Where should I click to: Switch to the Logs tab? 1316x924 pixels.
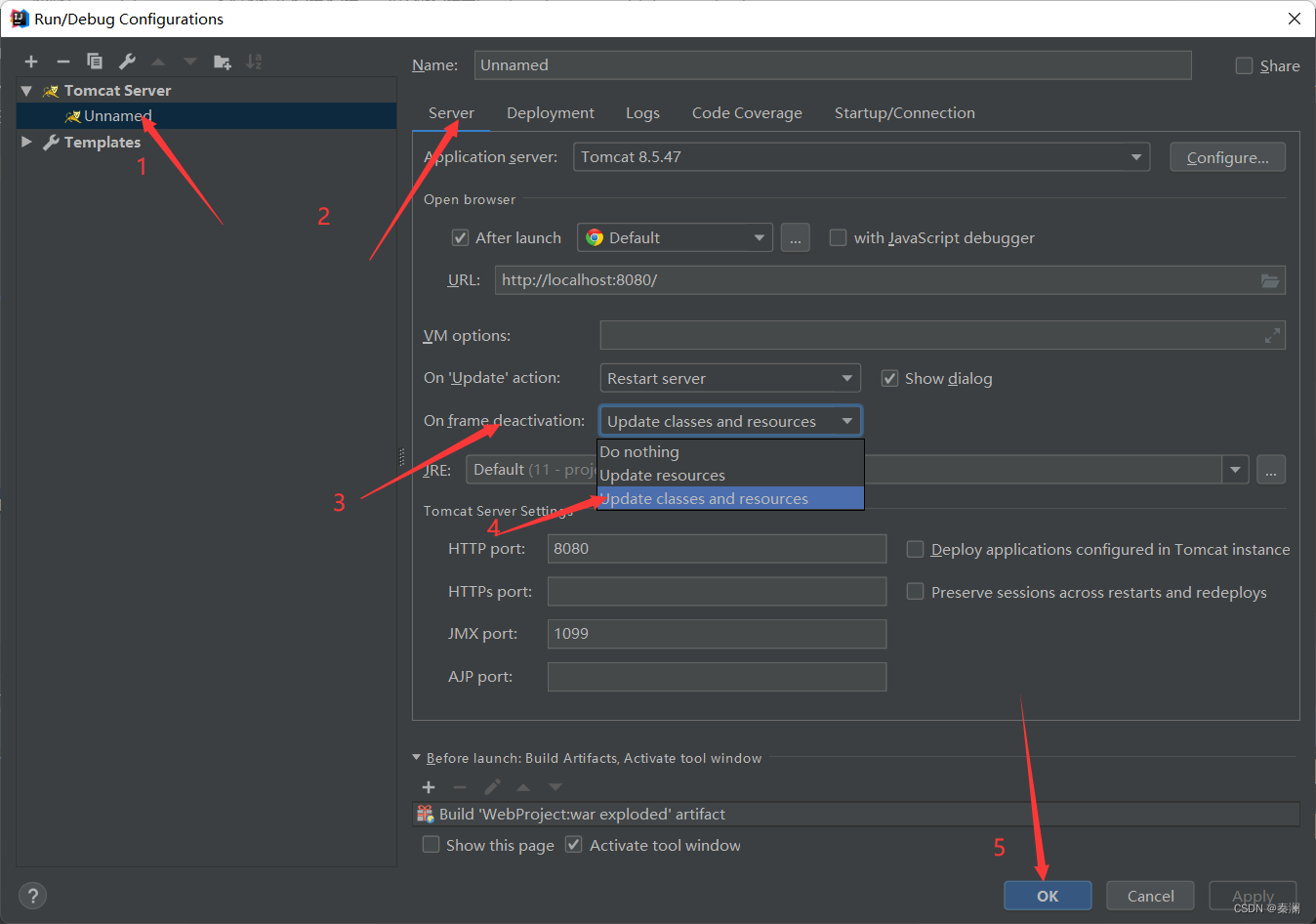(642, 113)
